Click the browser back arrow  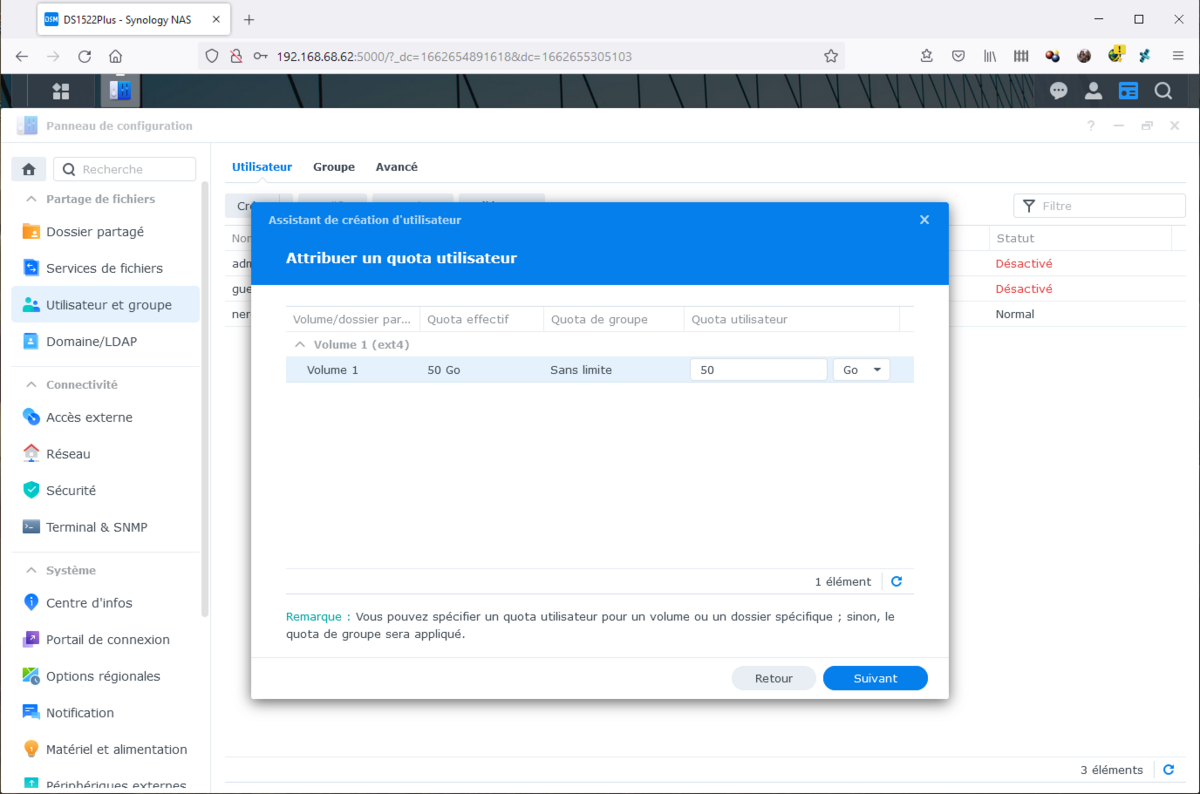[x=22, y=56]
